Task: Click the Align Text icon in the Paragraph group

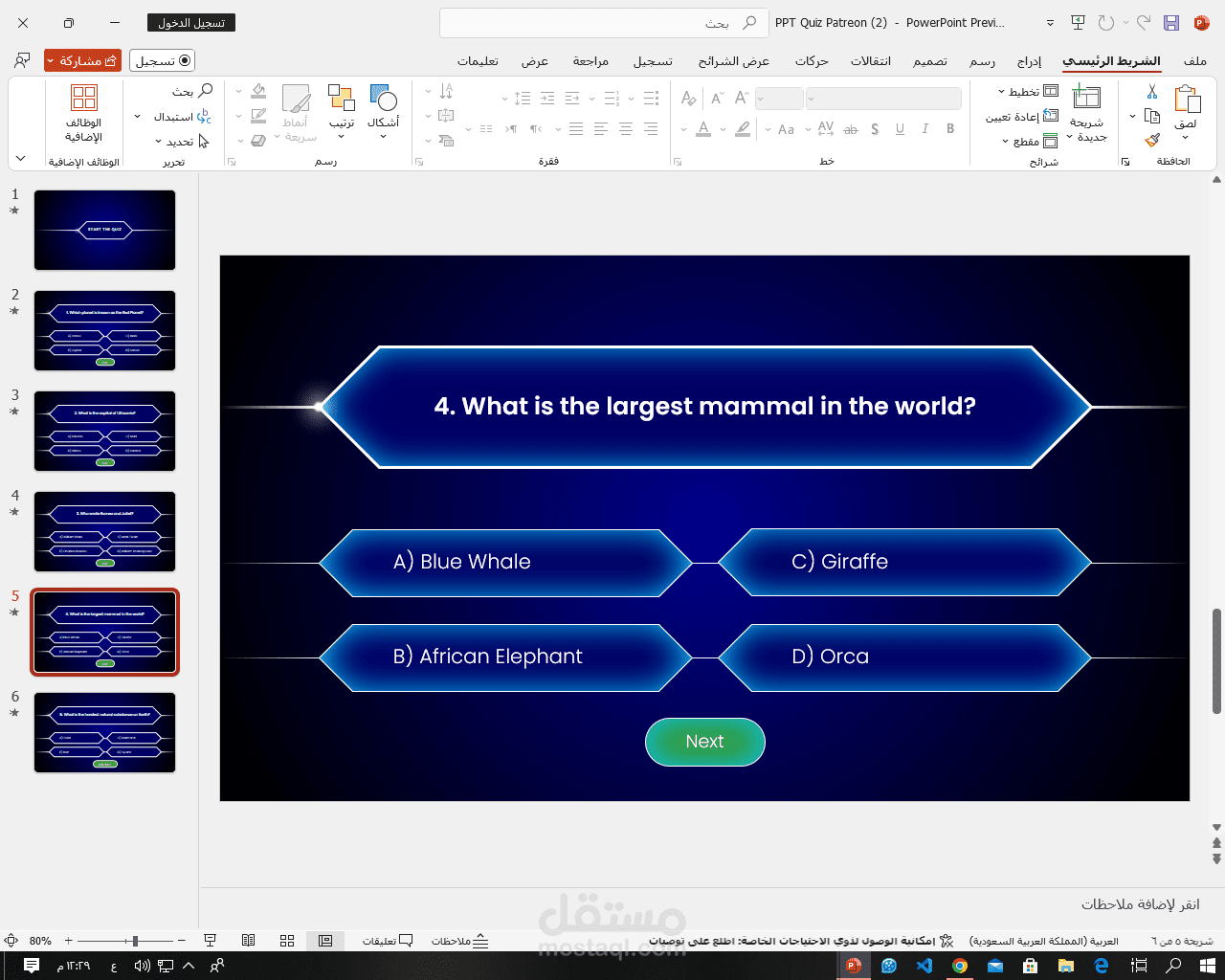Action: coord(446,116)
